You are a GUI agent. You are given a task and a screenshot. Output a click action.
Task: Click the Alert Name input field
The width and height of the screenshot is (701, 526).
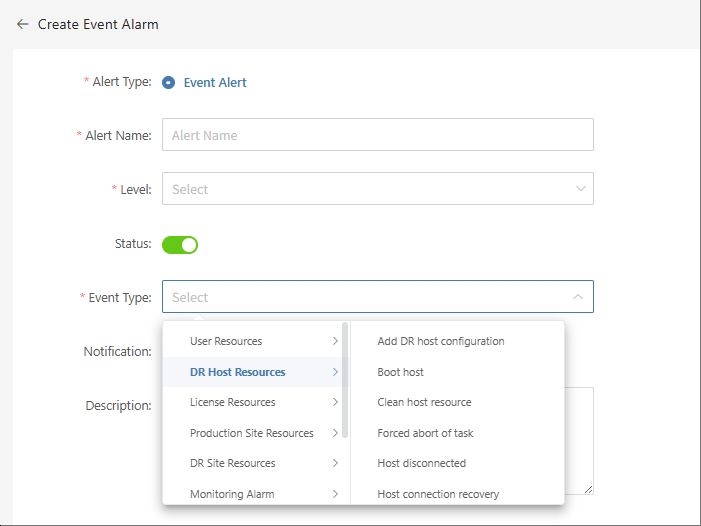tap(378, 135)
